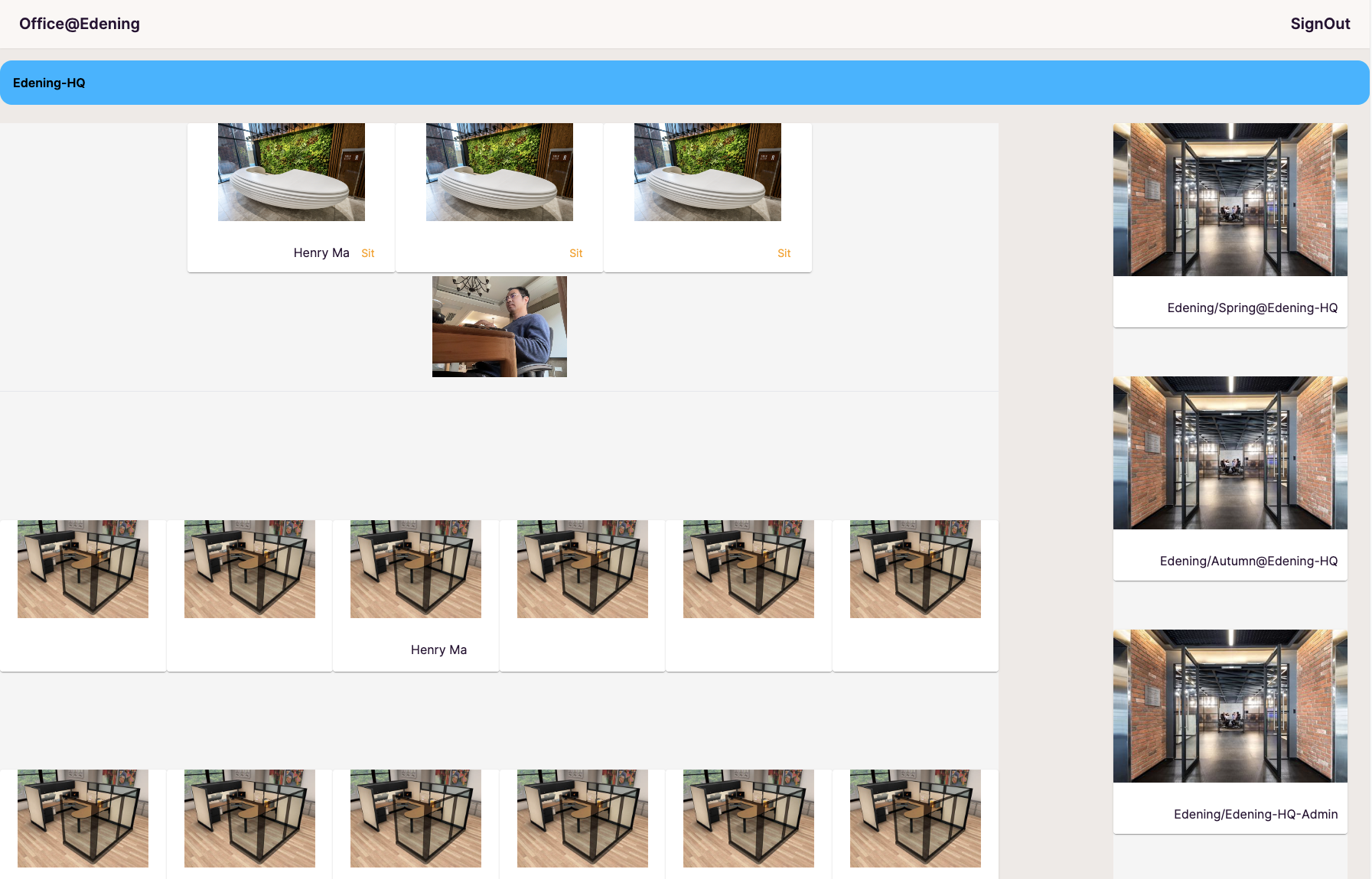Click the Office@Edening title link
Screen dimensions: 1372x879
tap(80, 24)
